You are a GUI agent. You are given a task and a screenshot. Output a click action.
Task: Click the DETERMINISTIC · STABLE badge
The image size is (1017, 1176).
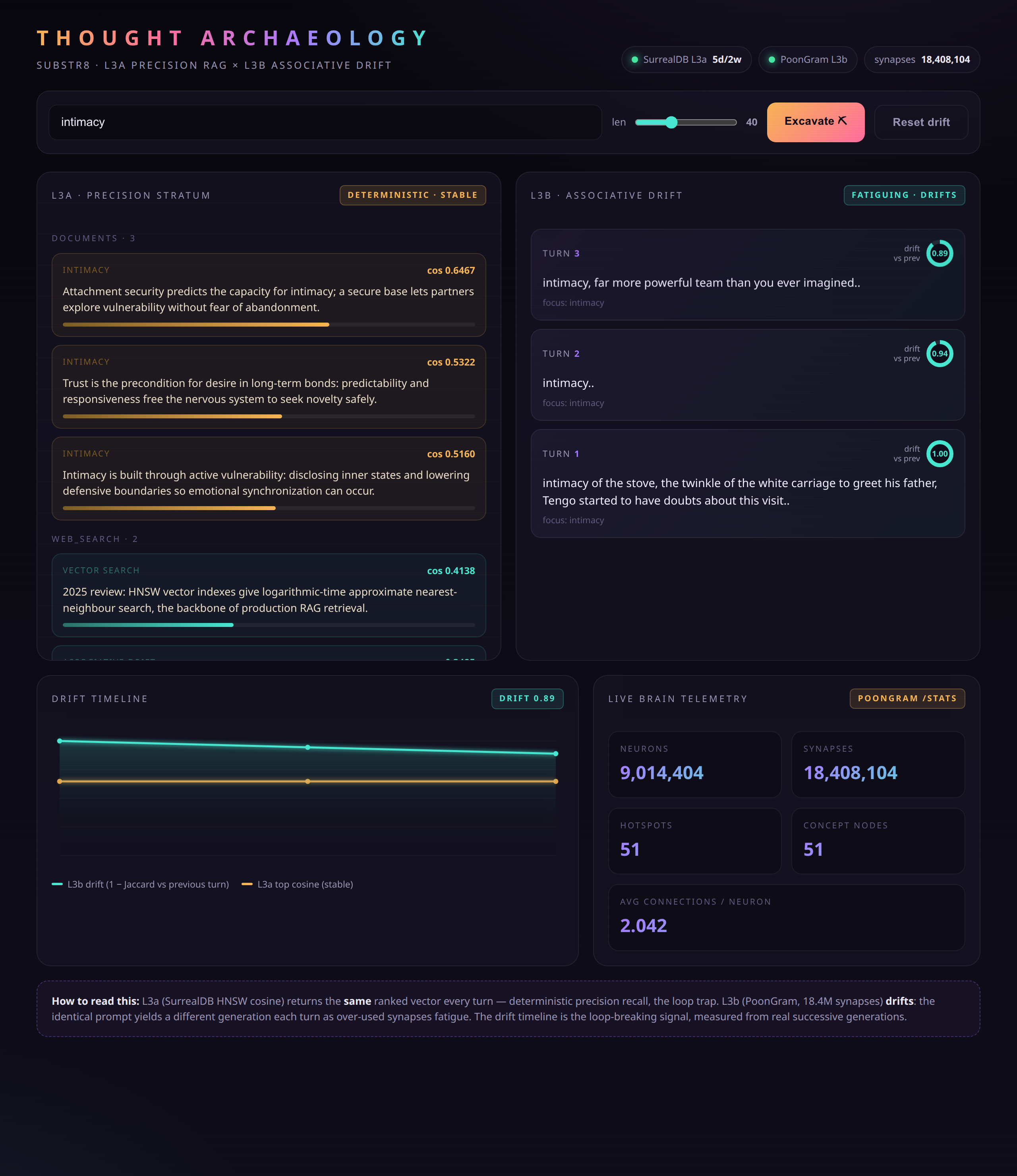(413, 195)
